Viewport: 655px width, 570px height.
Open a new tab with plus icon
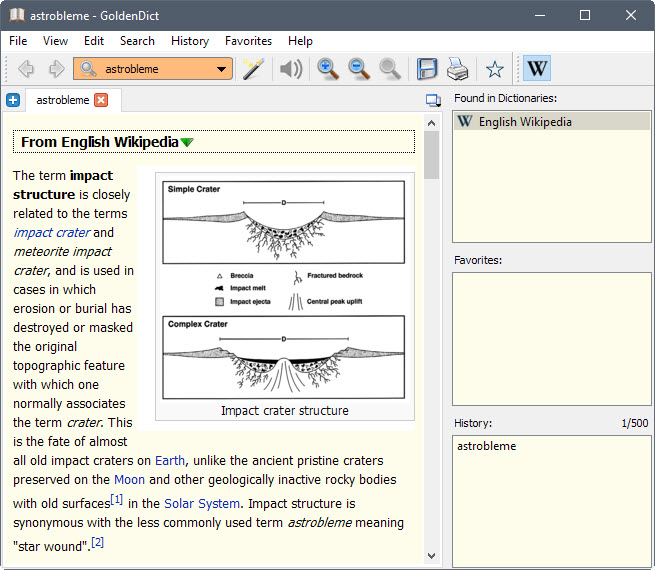[13, 100]
